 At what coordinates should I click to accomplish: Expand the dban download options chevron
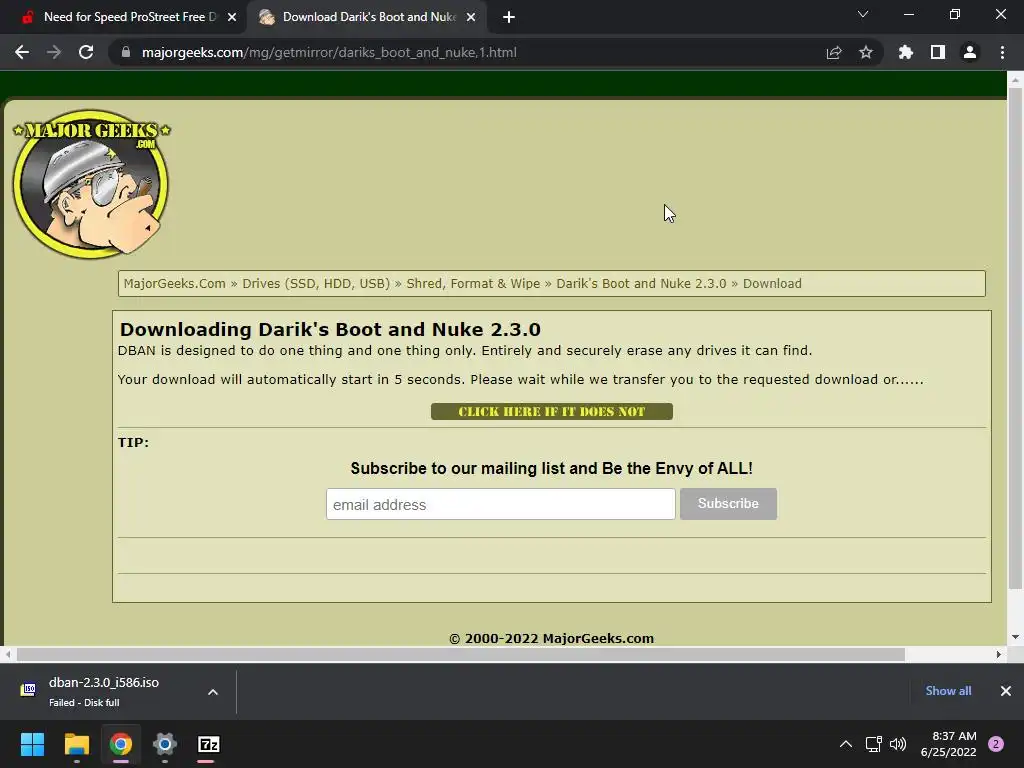coord(213,692)
